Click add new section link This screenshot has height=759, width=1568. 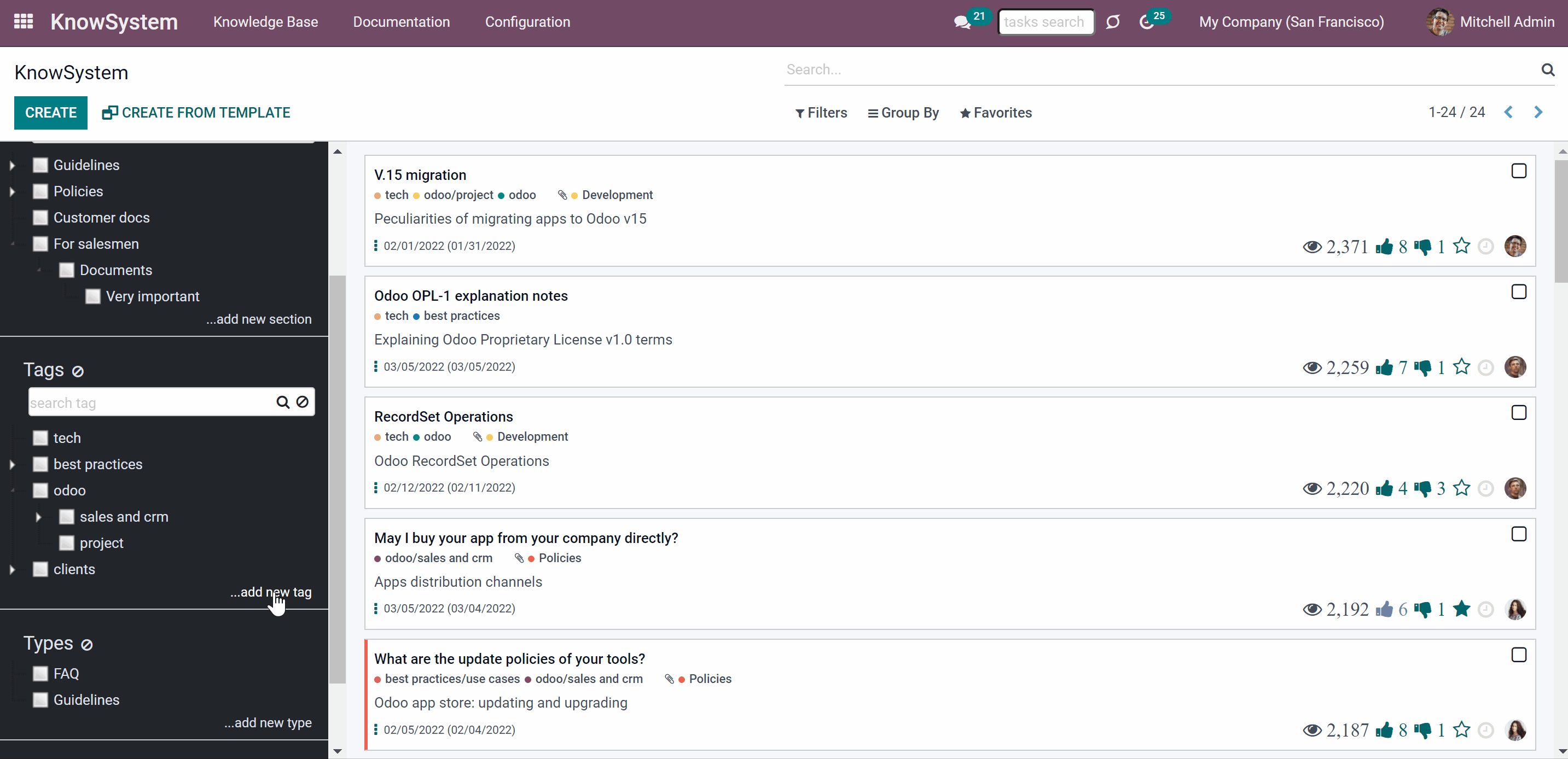[x=259, y=319]
